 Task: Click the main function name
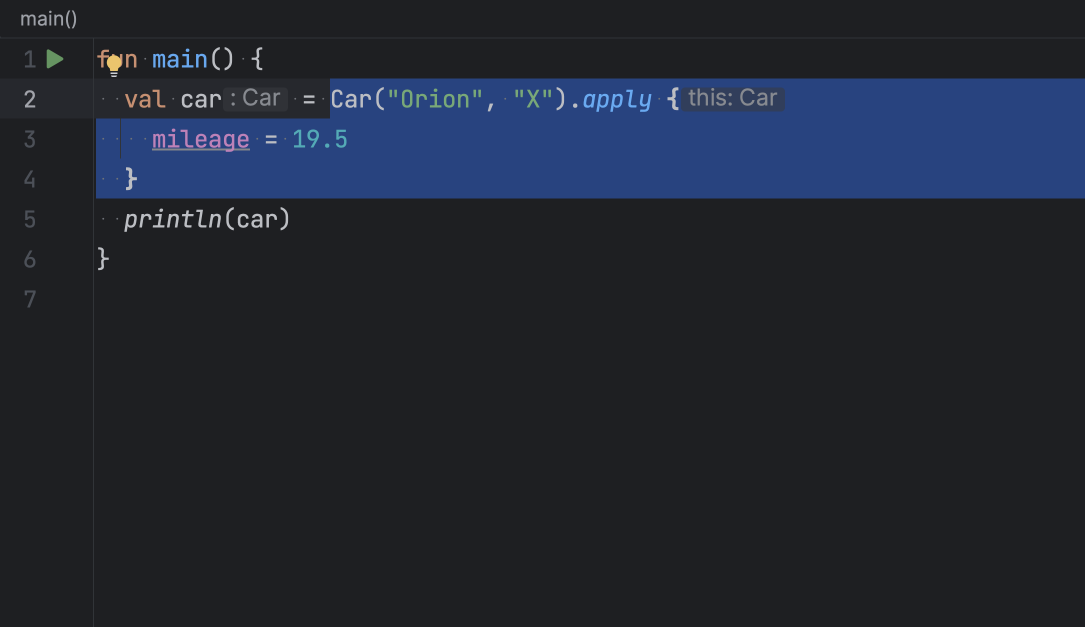point(179,60)
